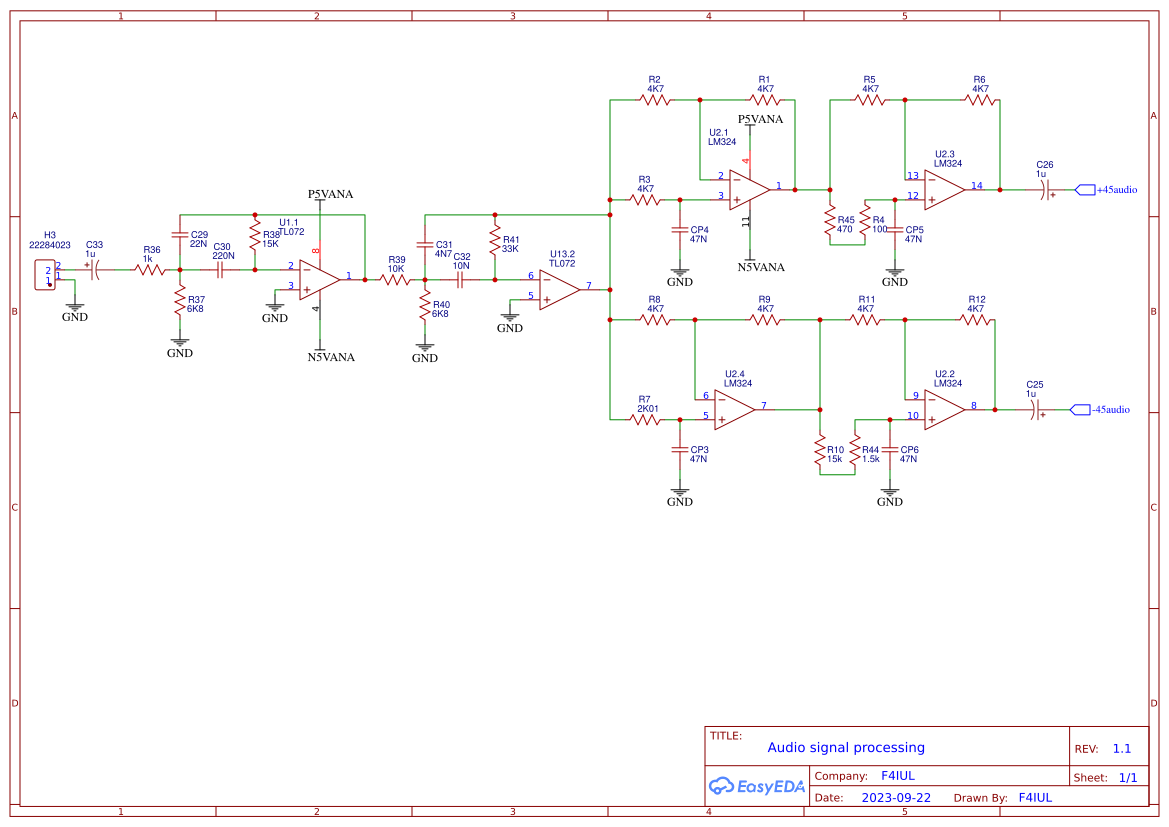This screenshot has width=1169, height=827.
Task: Click resistor R8 4K7 symbol
Action: [655, 320]
